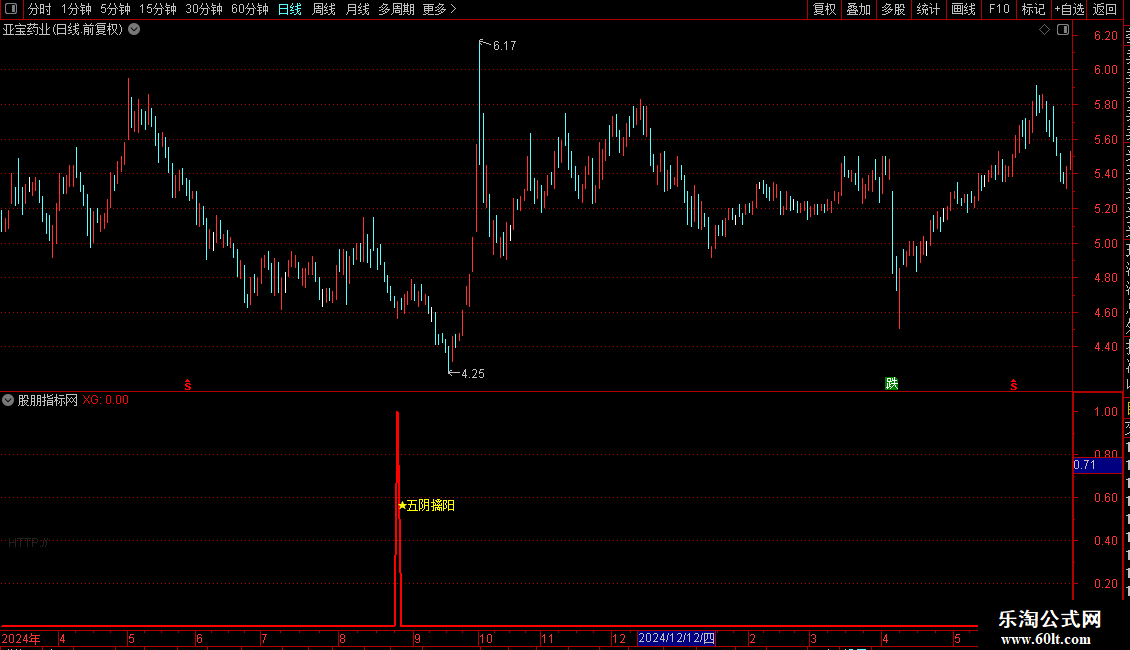Toggle the 叠加 overlay option
The height and width of the screenshot is (650, 1130).
[858, 9]
